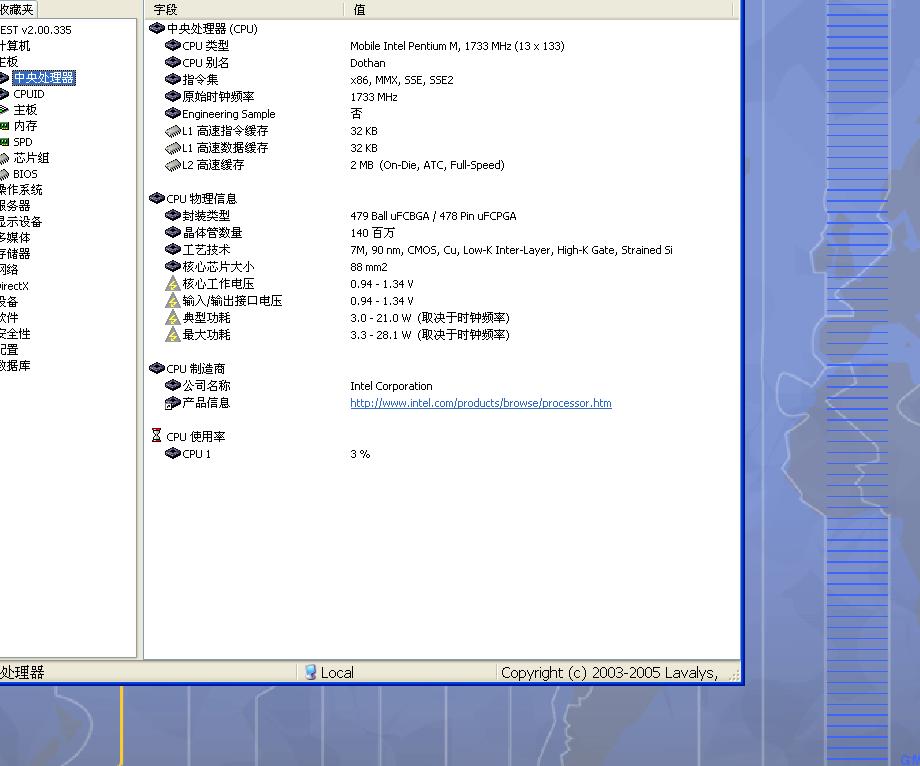This screenshot has width=920, height=766.
Task: Select the Intel Corporation company value
Action: 391,386
